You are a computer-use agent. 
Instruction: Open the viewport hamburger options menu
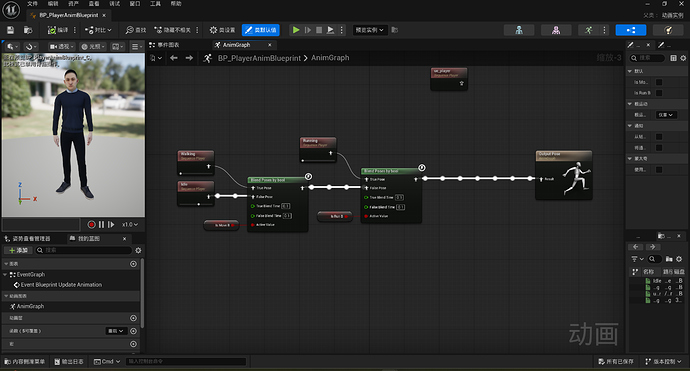(x=136, y=46)
